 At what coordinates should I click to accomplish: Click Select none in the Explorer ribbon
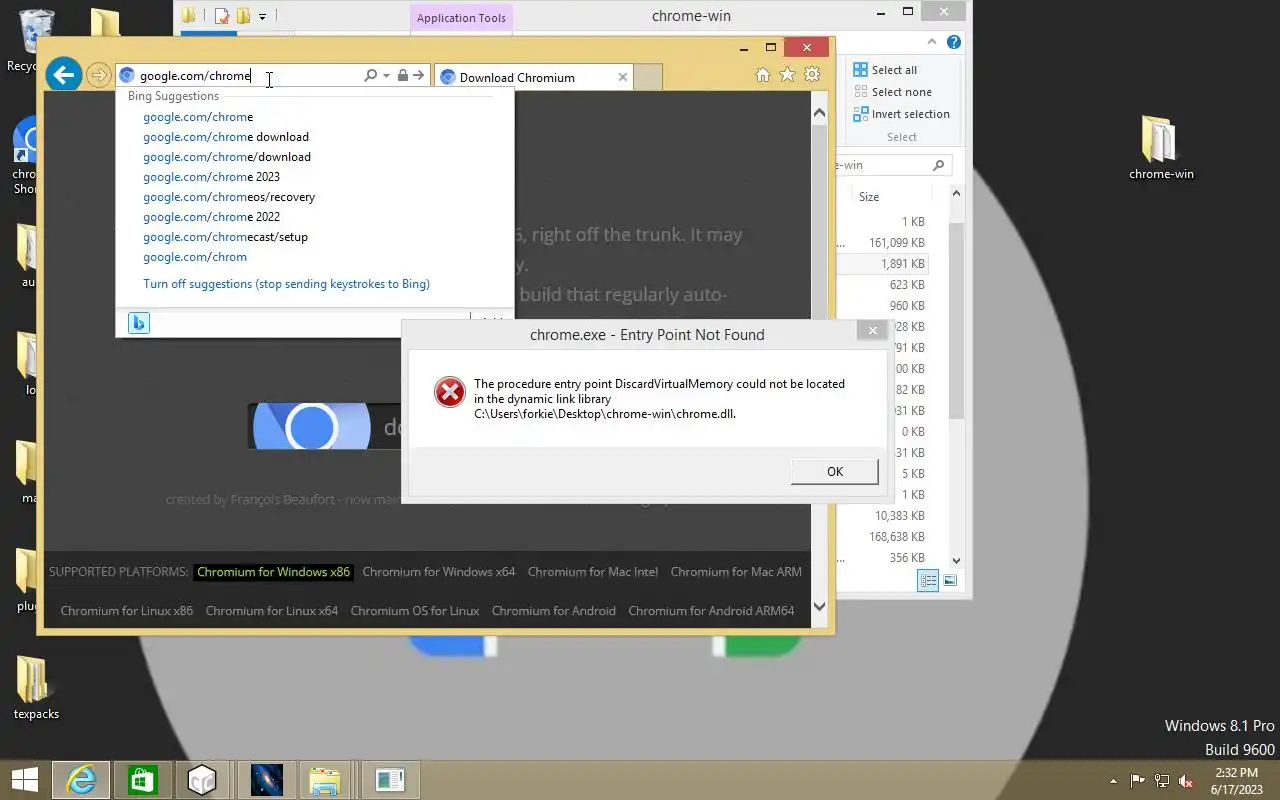point(891,92)
